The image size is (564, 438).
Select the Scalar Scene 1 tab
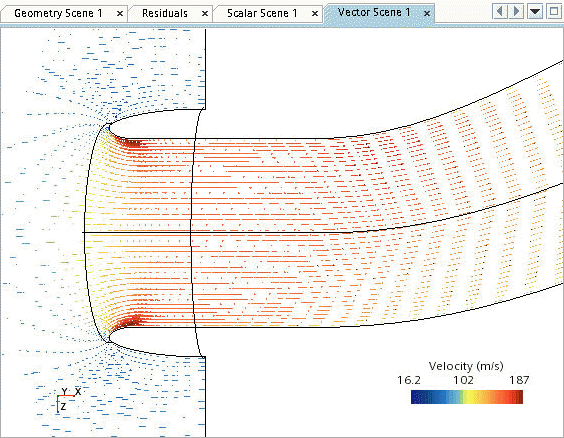[262, 14]
